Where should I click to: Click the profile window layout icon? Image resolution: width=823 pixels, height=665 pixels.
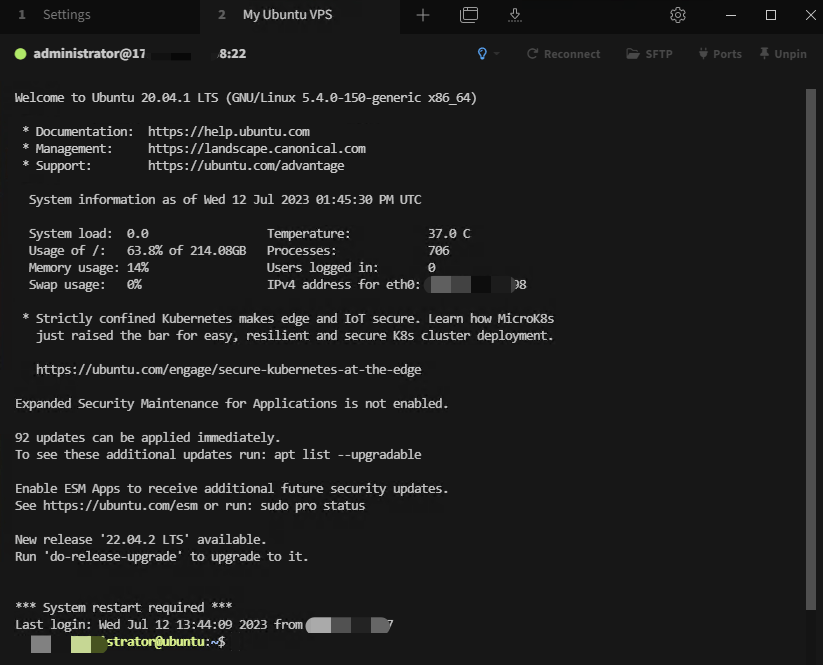pos(469,15)
